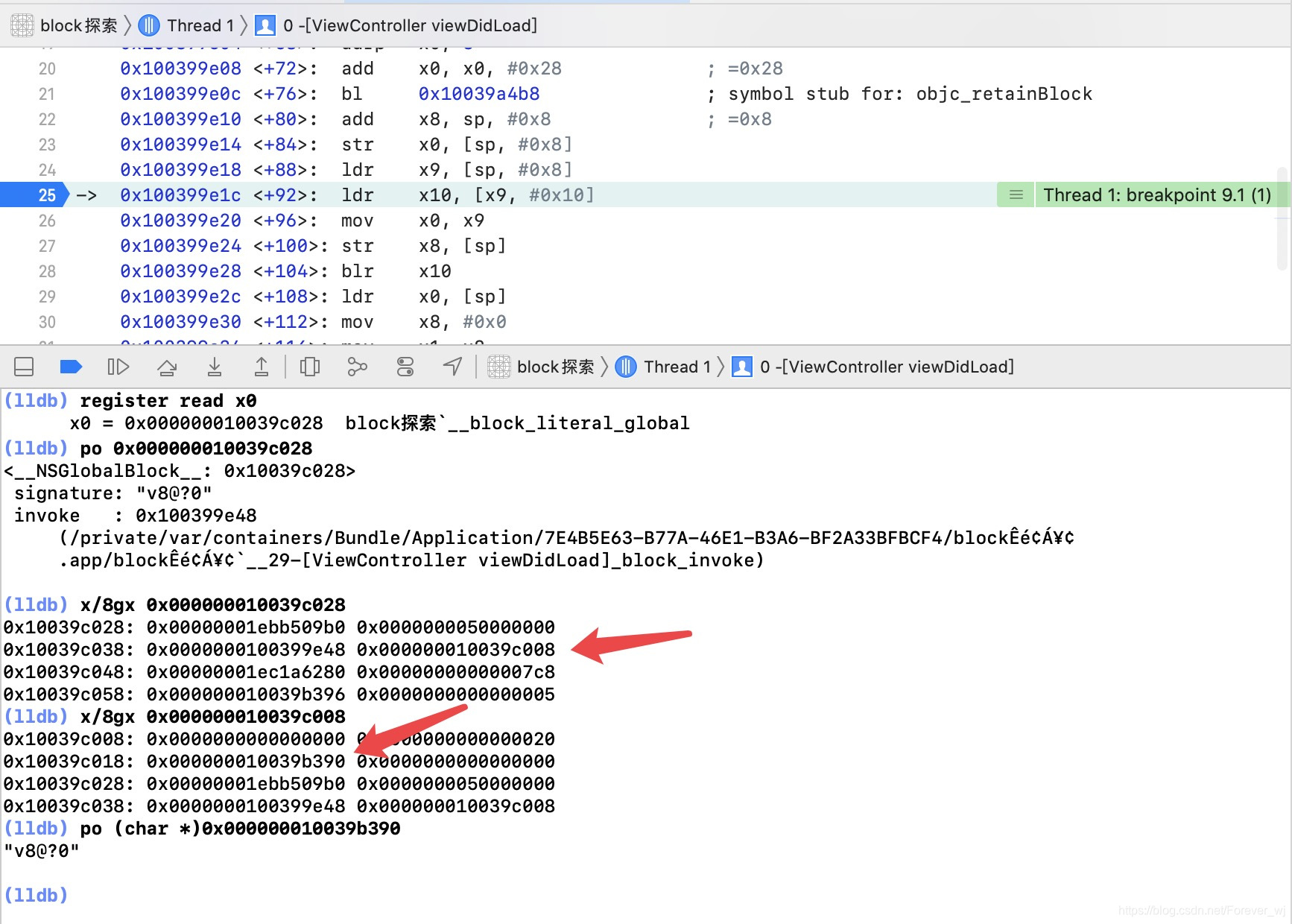Select Thread 1 in debug bar breadcrumb

(x=663, y=367)
